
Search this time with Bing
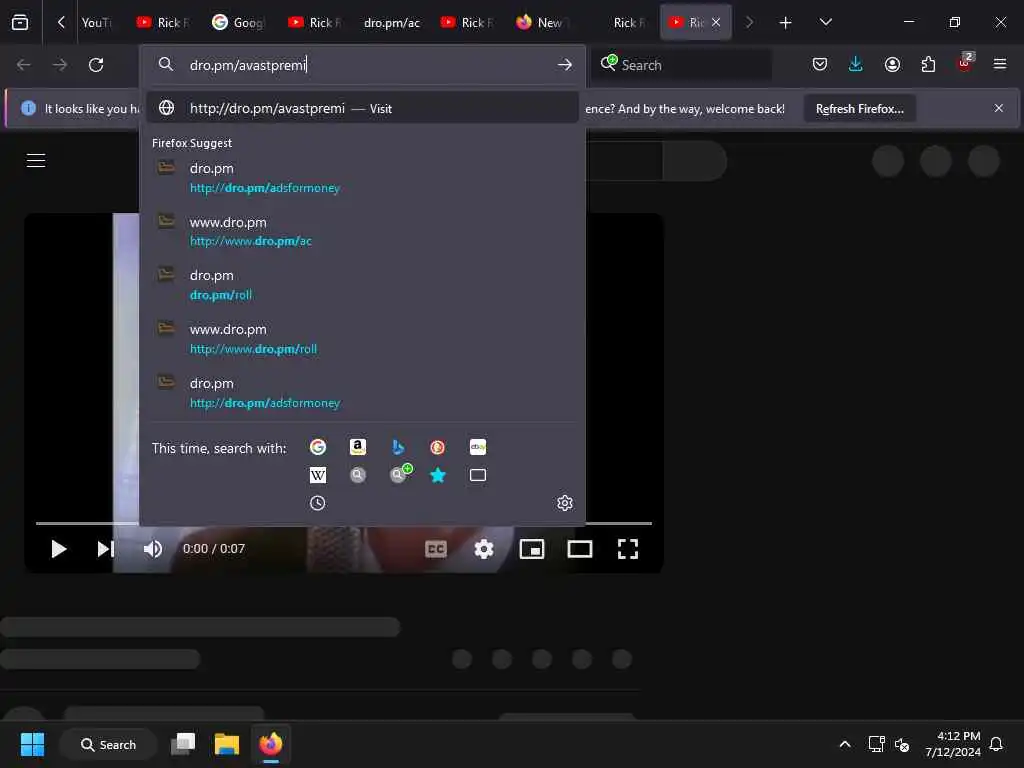[397, 447]
